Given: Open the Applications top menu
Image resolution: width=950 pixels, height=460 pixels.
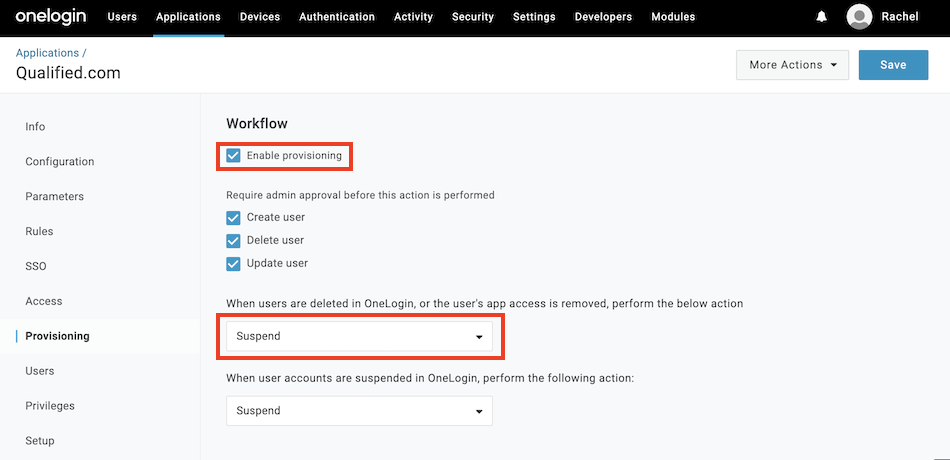Looking at the screenshot, I should (x=188, y=17).
